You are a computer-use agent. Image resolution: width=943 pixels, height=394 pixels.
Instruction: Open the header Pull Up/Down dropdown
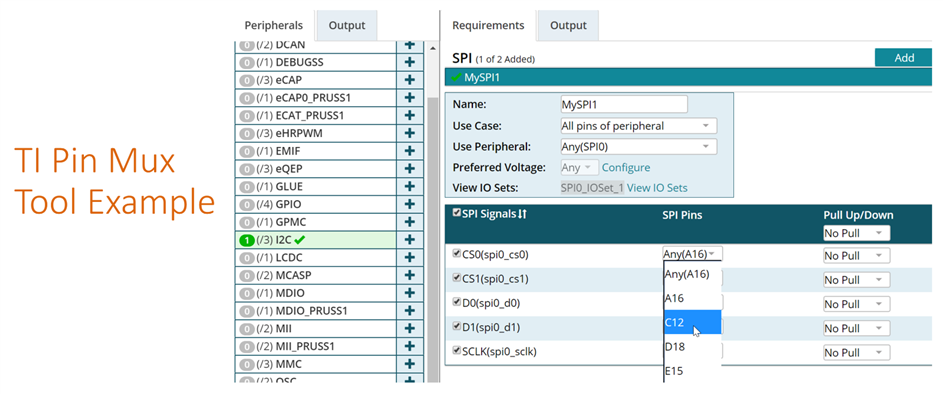856,233
